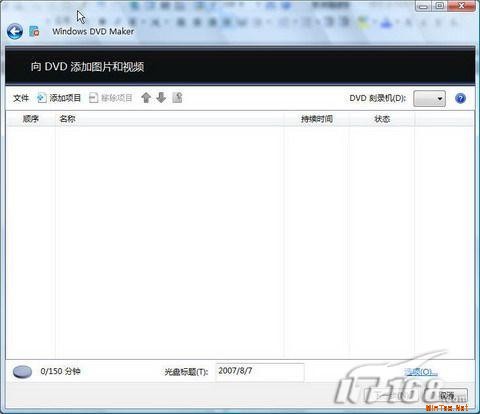Open the DVD 刻录机 dropdown

(429, 98)
